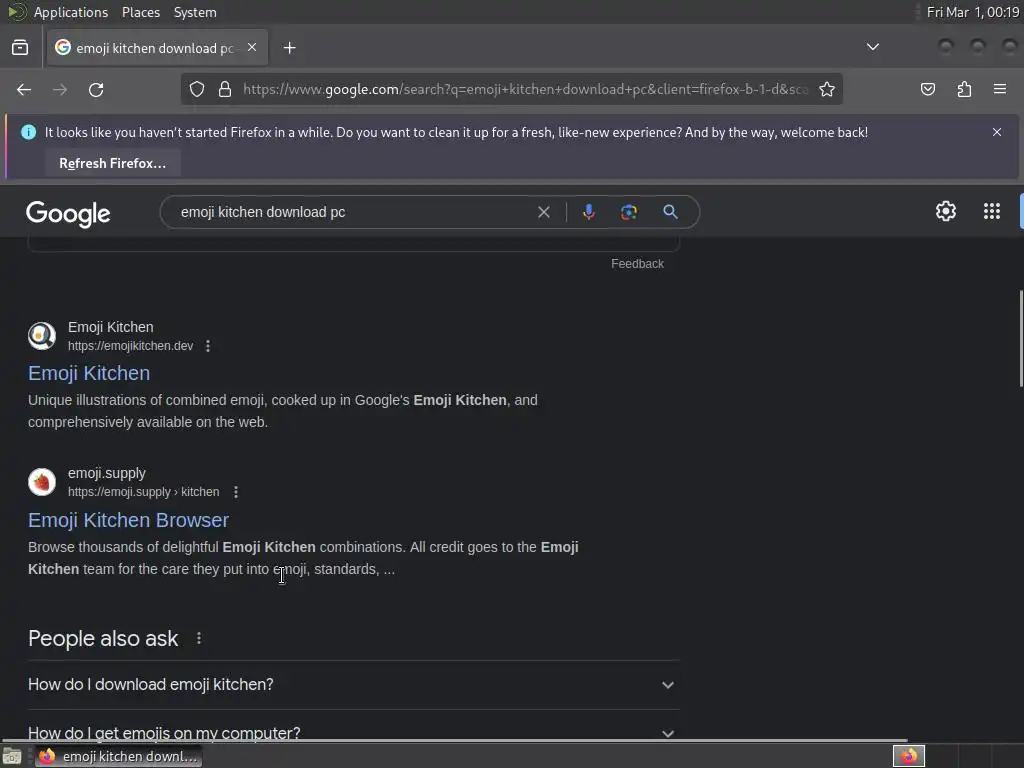1024x768 pixels.
Task: Open the Places menu
Action: point(140,12)
